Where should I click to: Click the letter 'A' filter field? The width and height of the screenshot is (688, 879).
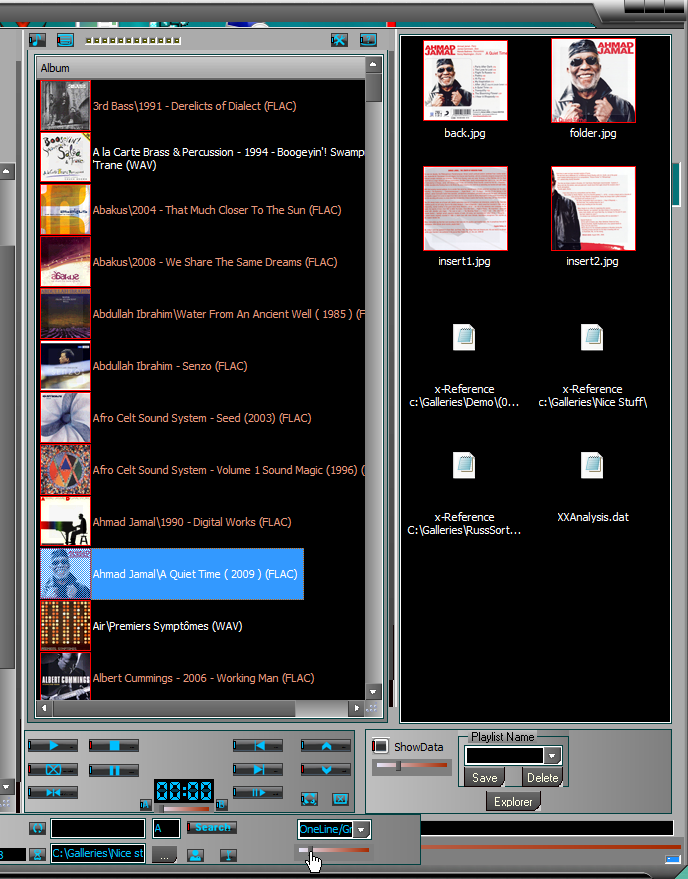tap(166, 828)
